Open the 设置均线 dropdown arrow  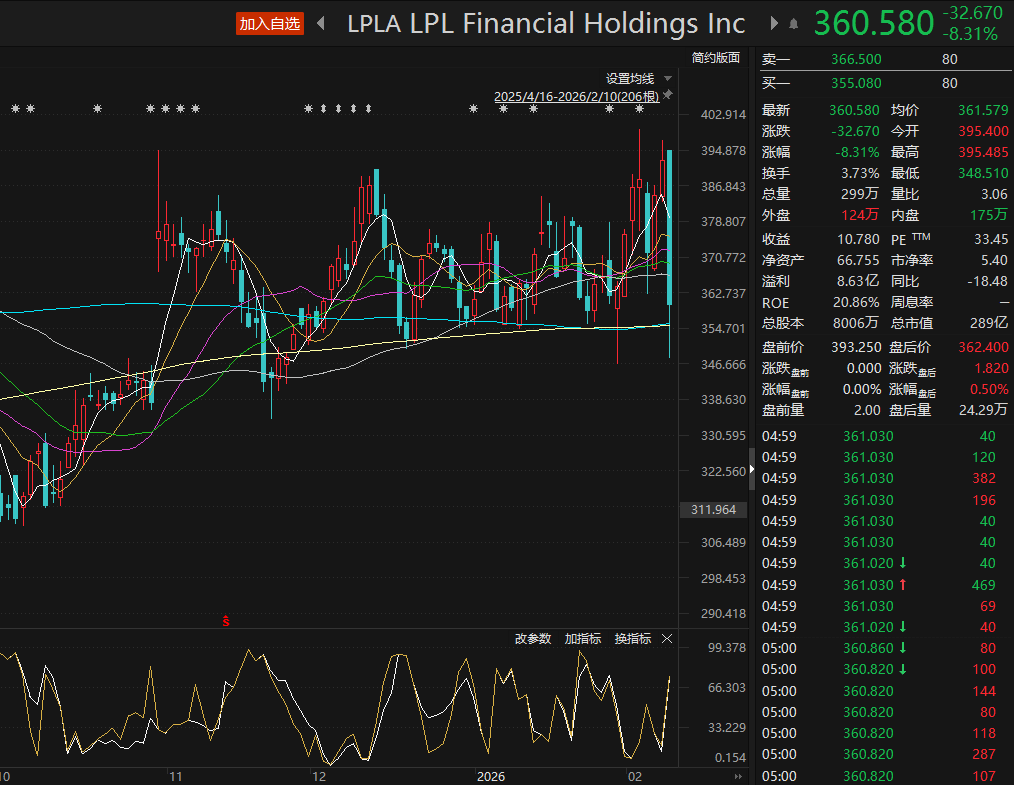(x=667, y=79)
